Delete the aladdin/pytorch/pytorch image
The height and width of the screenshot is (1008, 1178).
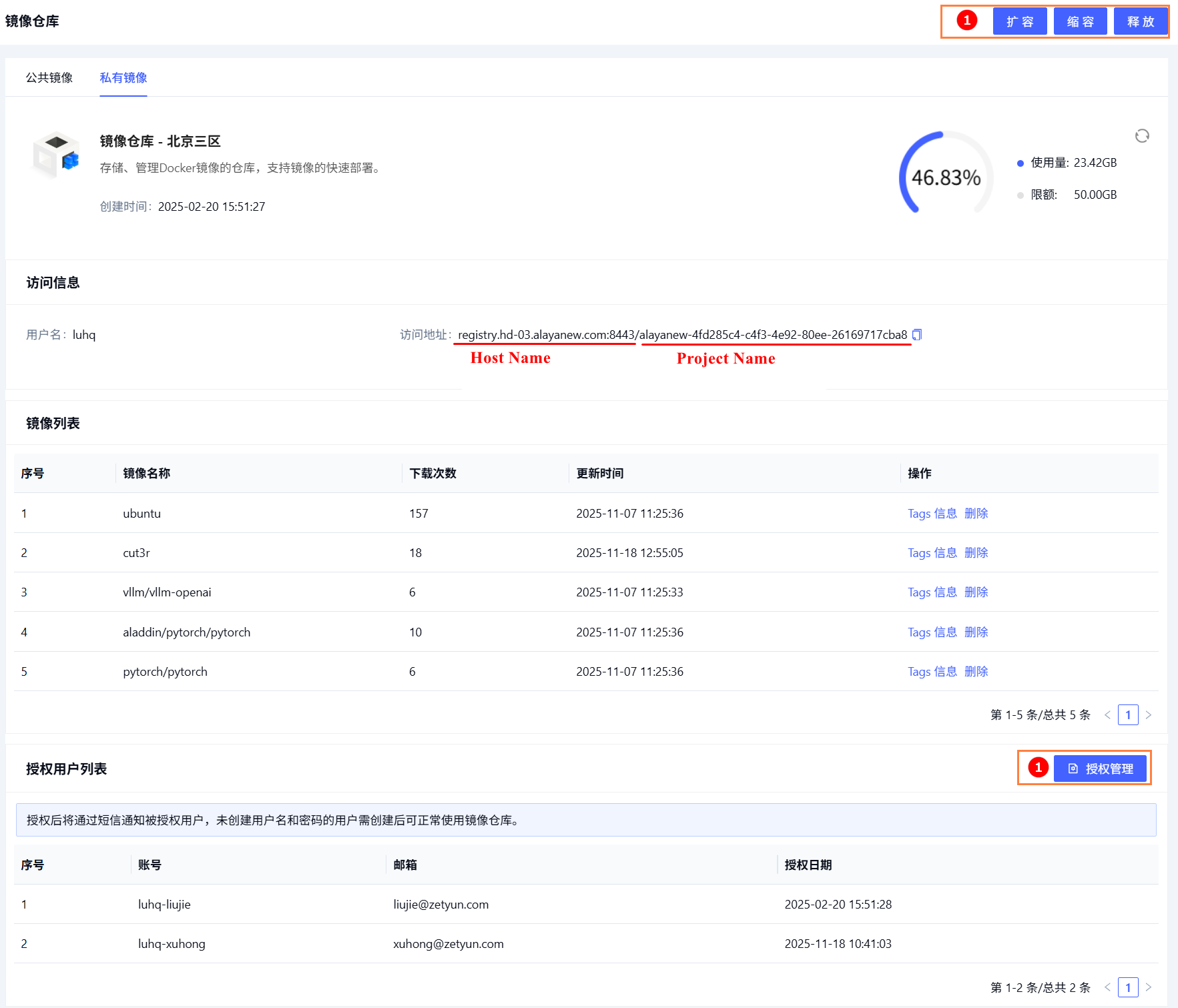coord(976,632)
